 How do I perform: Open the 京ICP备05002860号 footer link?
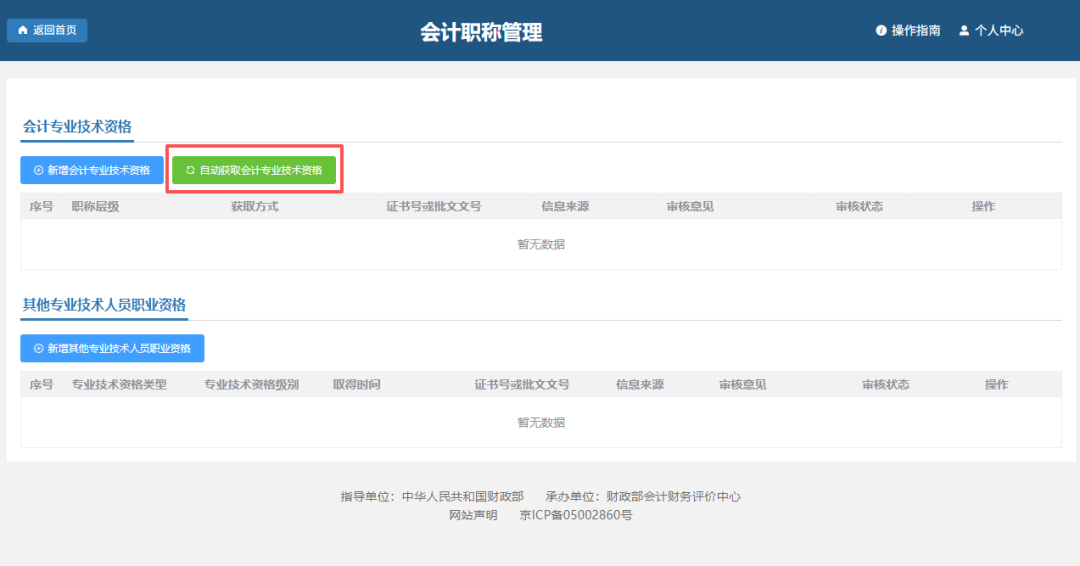[575, 515]
